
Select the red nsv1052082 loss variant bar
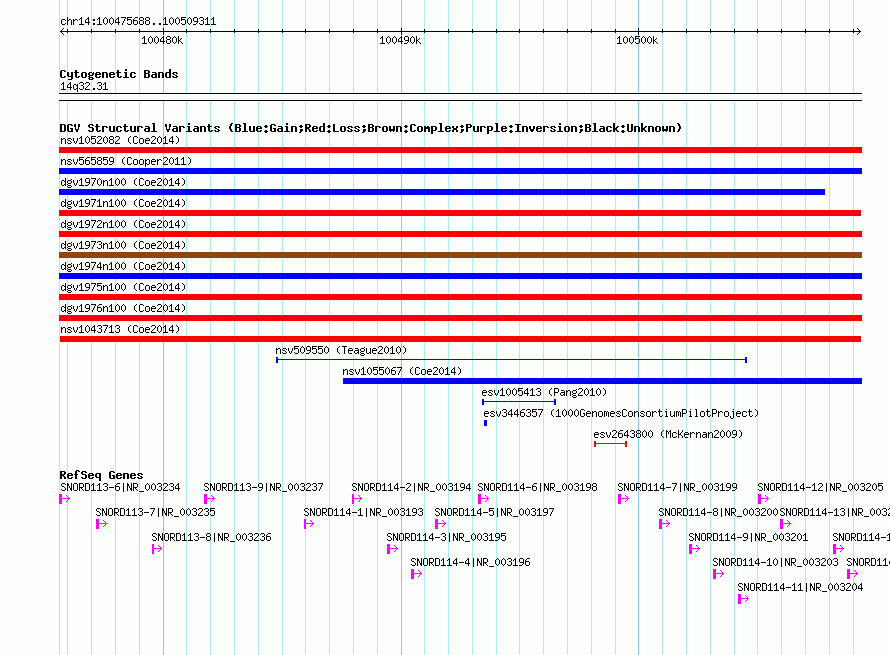pyautogui.click(x=460, y=150)
